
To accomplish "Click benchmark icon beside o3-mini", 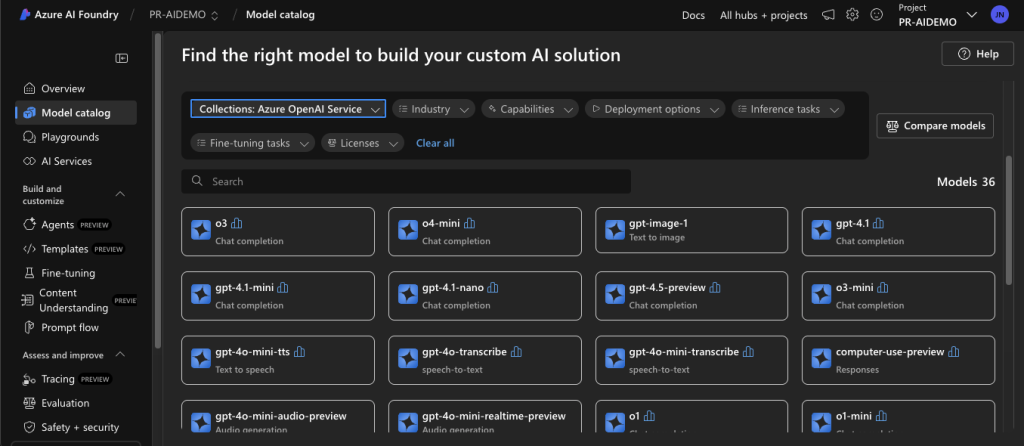I will click(883, 287).
